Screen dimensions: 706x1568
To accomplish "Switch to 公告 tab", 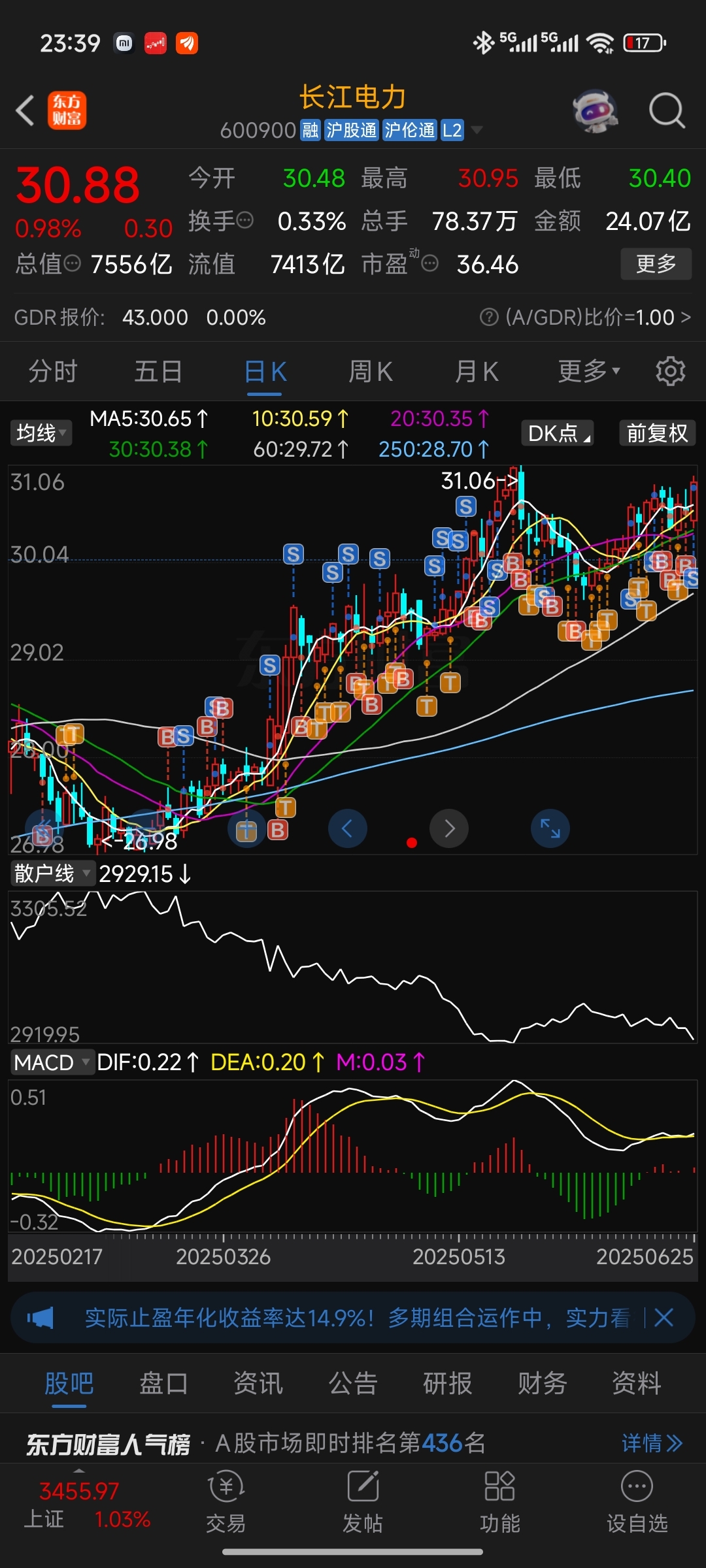I will (x=353, y=1383).
